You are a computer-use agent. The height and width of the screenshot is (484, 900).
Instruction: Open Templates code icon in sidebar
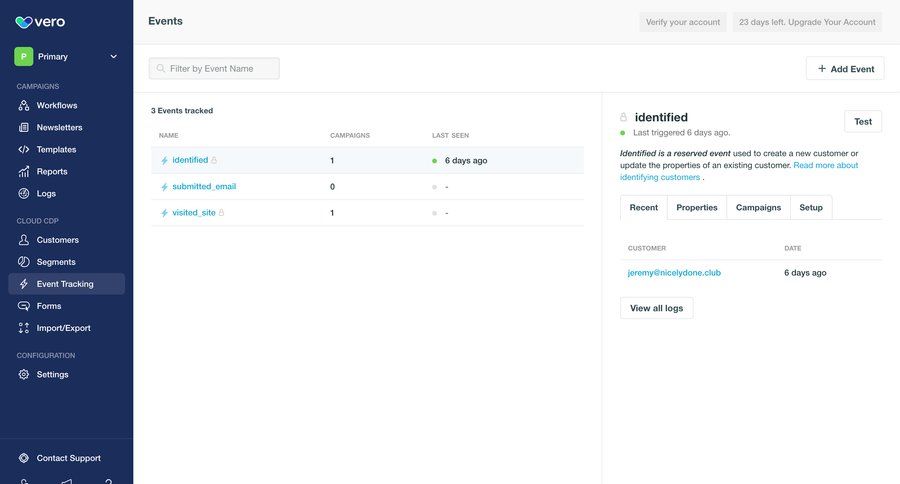[x=24, y=149]
